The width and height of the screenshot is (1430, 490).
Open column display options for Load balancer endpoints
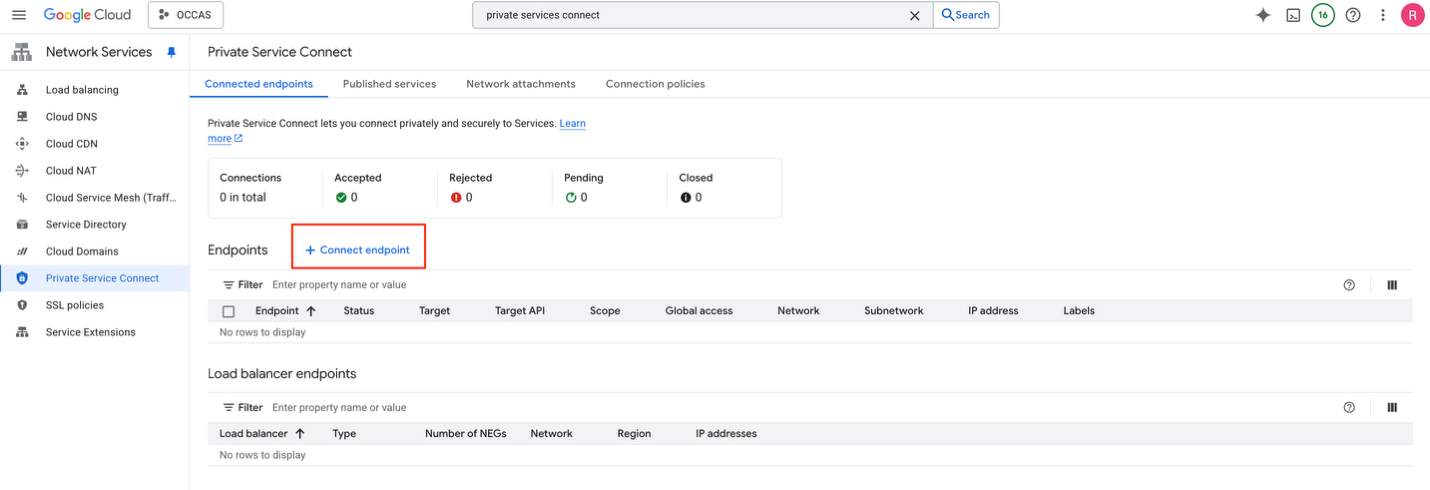pyautogui.click(x=1392, y=407)
